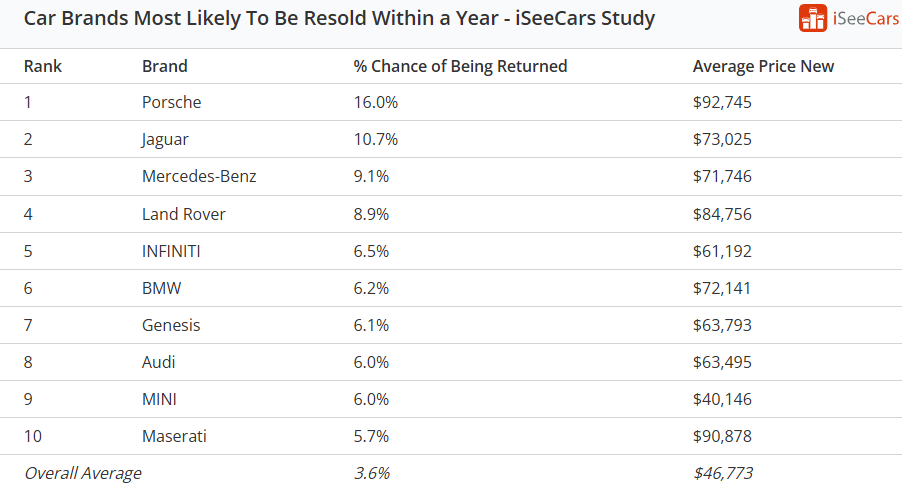The height and width of the screenshot is (489, 902).
Task: Click the Maserati brand entry
Action: coord(174,436)
